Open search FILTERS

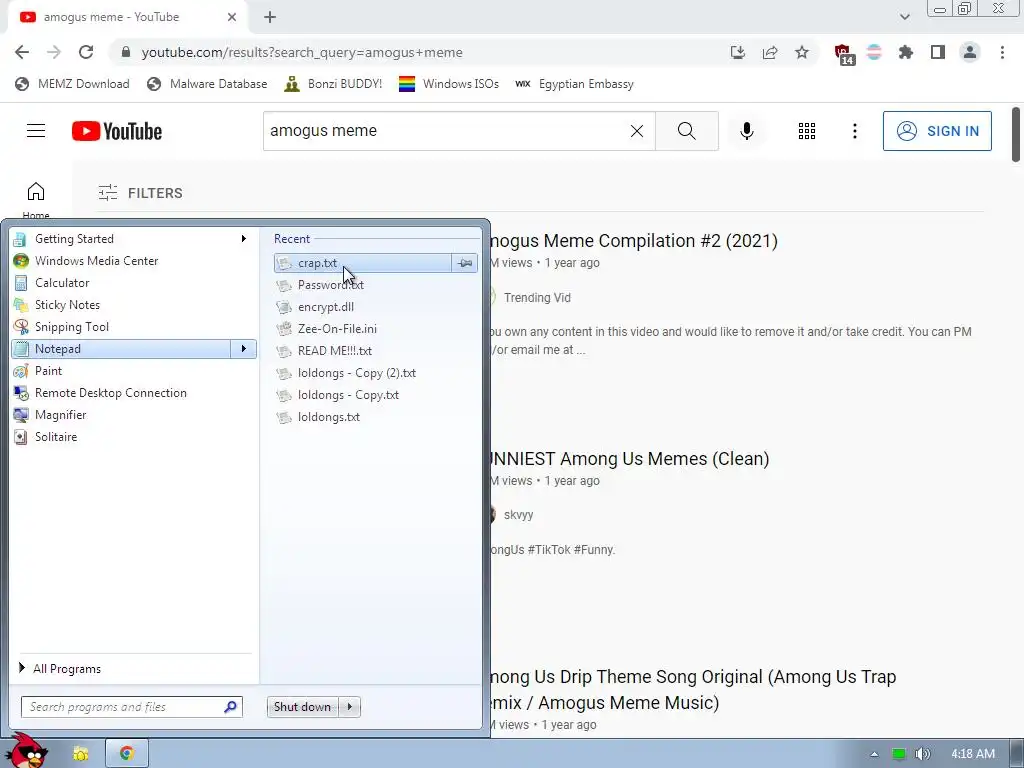[x=140, y=193]
